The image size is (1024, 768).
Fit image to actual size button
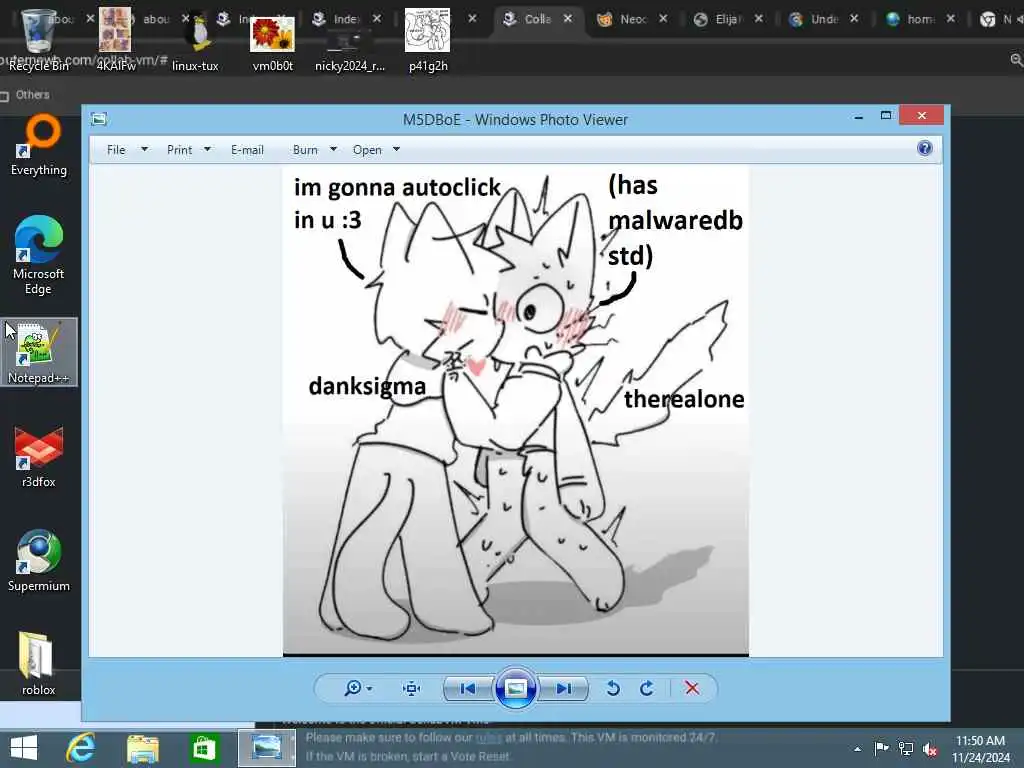point(411,688)
